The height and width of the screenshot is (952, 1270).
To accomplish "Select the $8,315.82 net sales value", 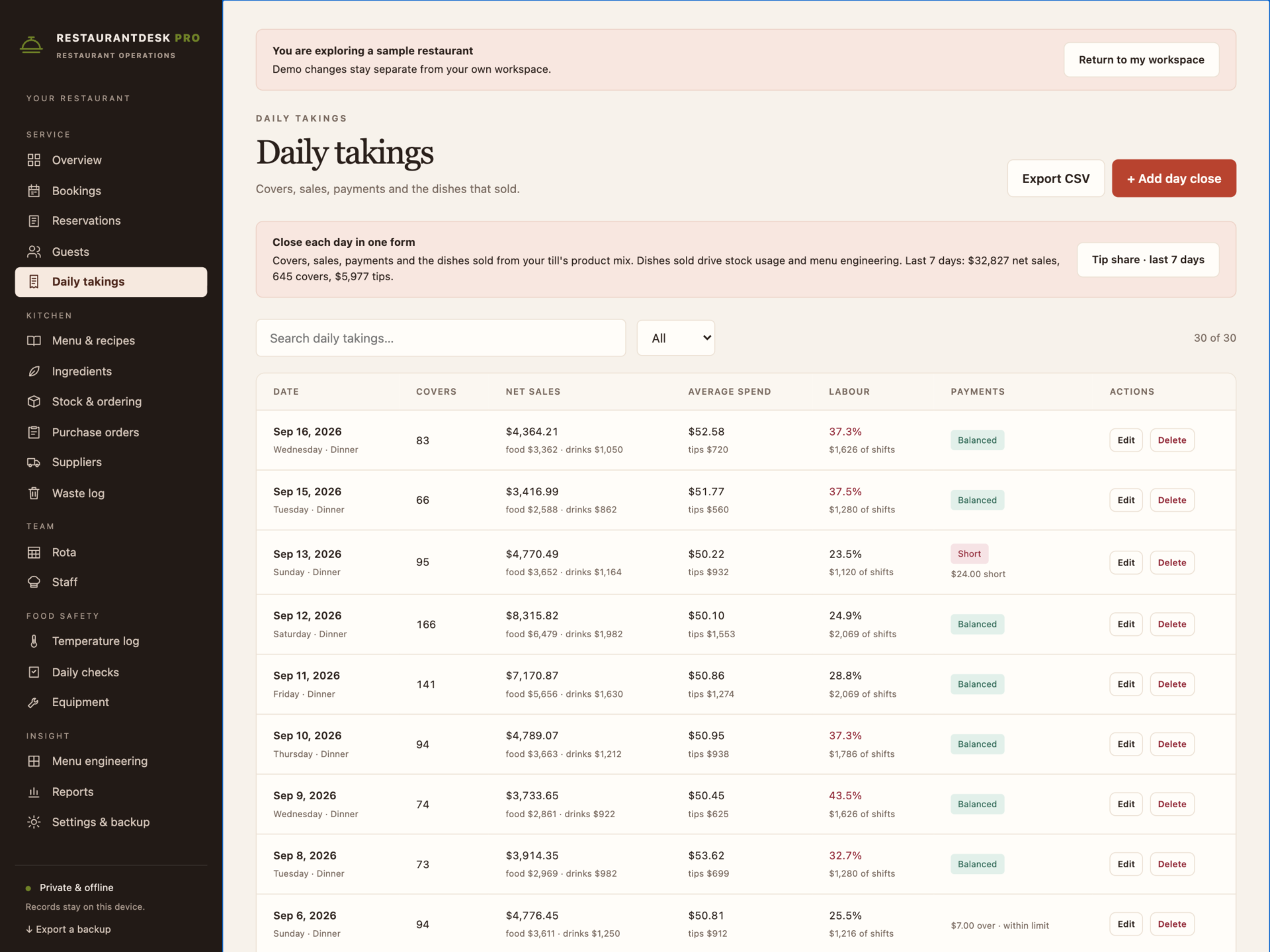I will (532, 615).
